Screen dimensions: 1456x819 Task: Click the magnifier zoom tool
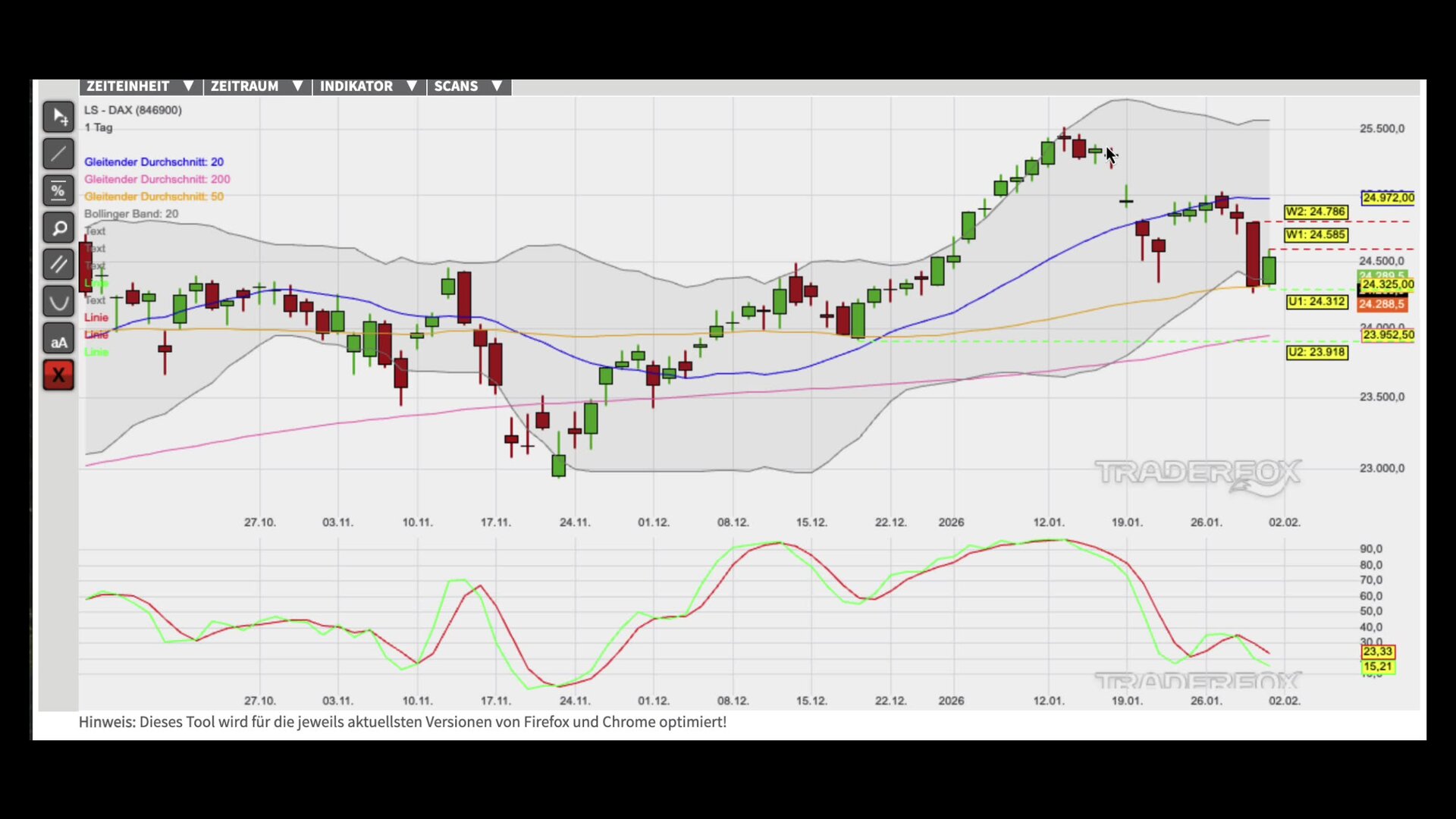coord(58,227)
